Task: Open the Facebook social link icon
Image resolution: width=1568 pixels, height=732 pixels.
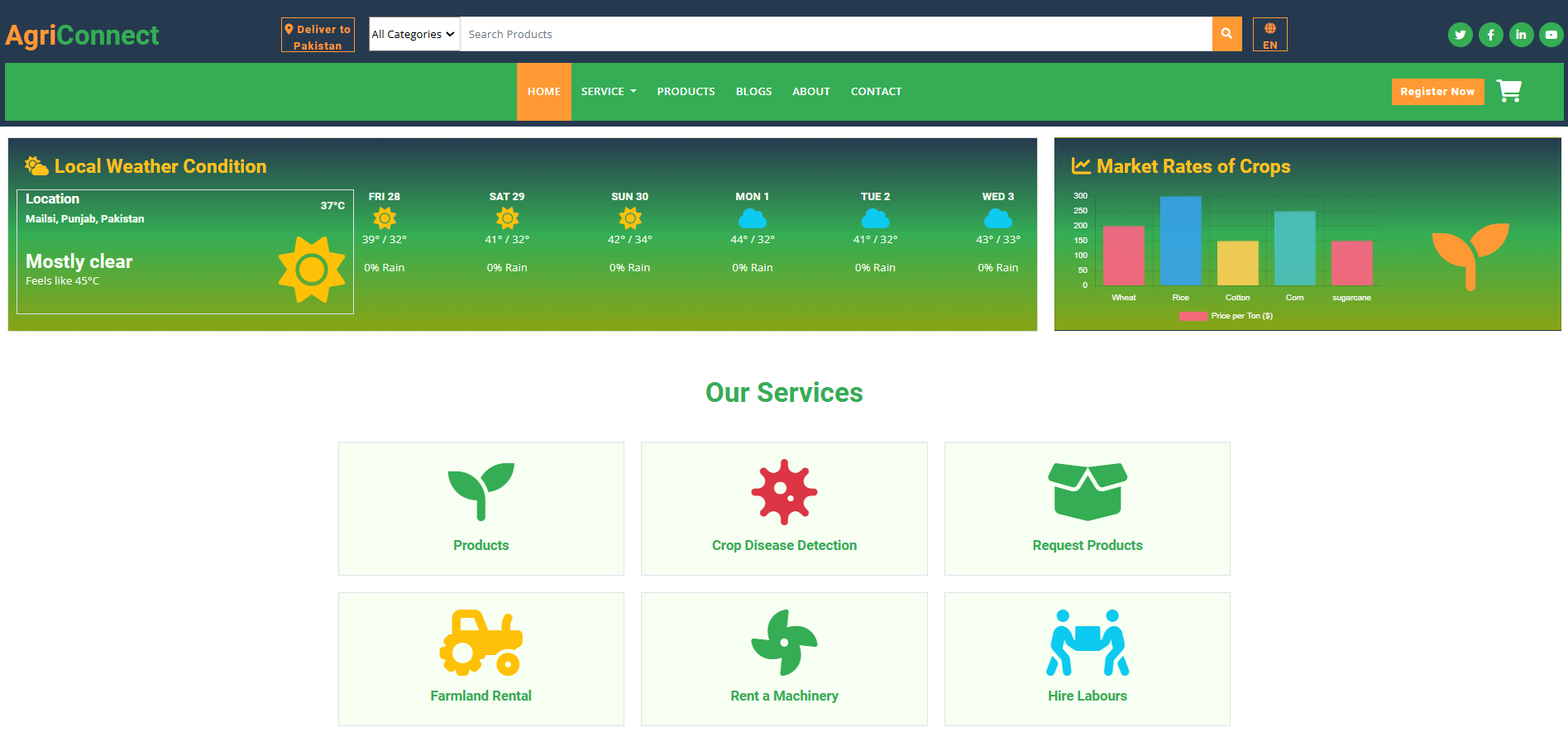Action: pos(1490,35)
